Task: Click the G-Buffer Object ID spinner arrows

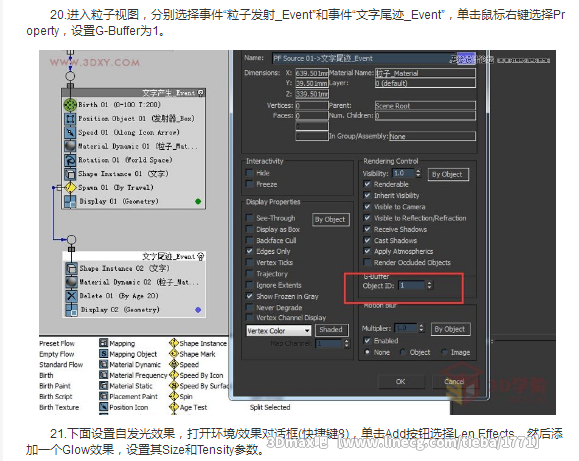Action: click(x=429, y=285)
